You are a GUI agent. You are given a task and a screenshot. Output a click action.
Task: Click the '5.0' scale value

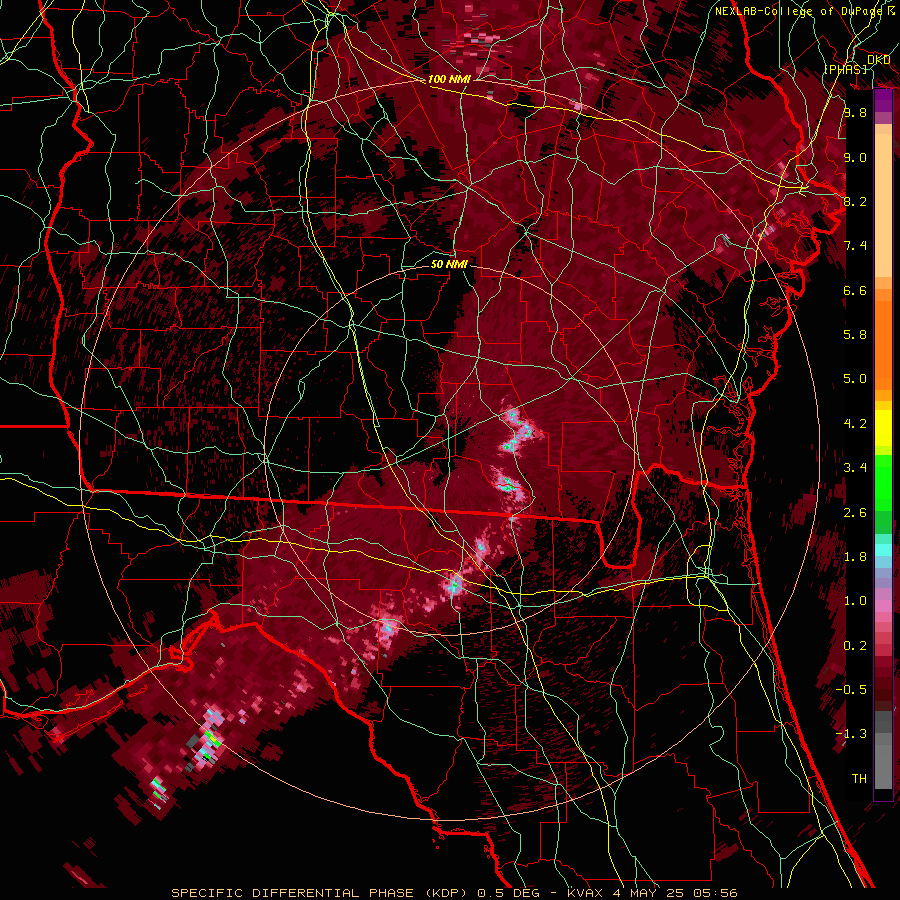[x=855, y=379]
